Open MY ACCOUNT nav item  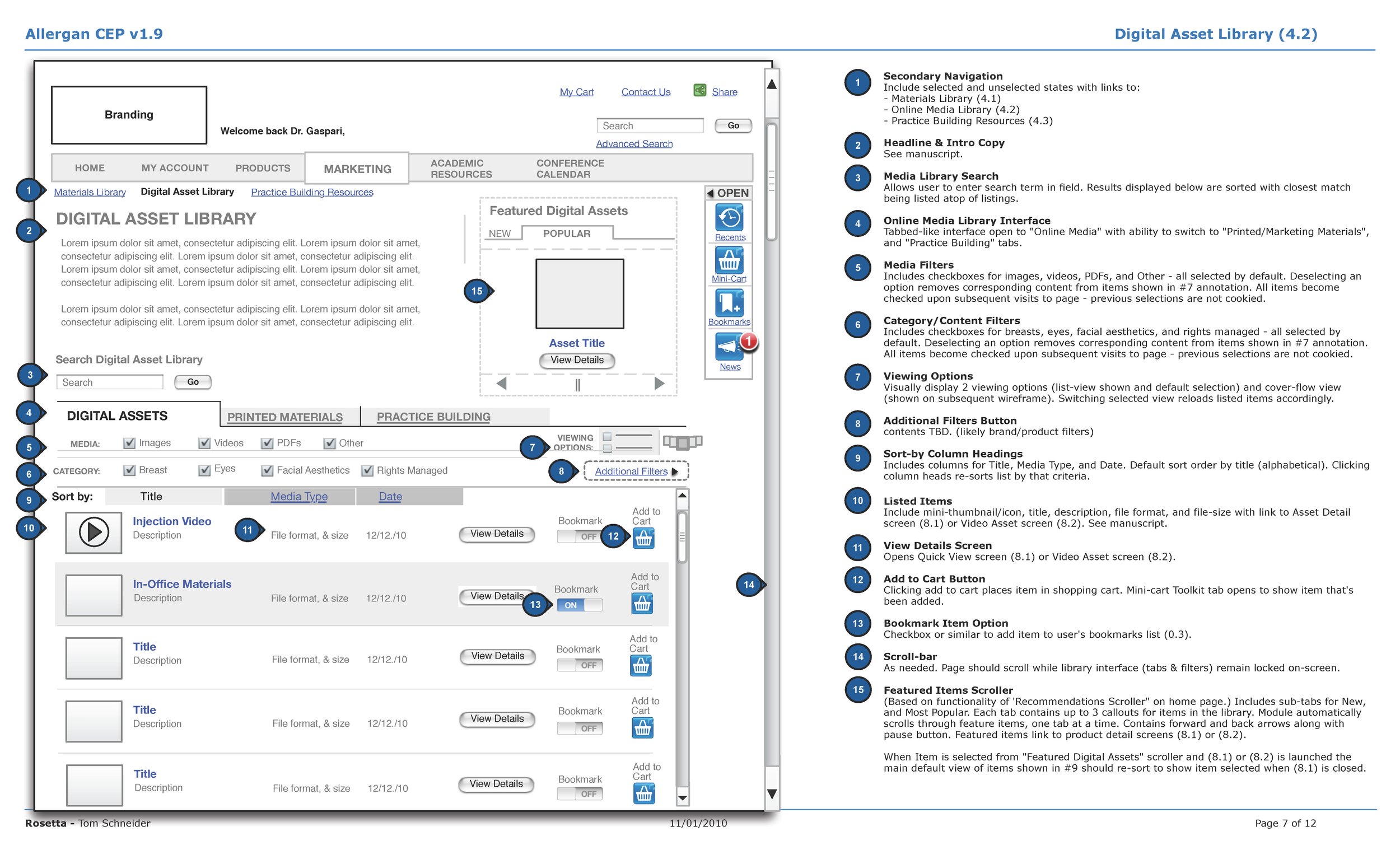pos(175,168)
